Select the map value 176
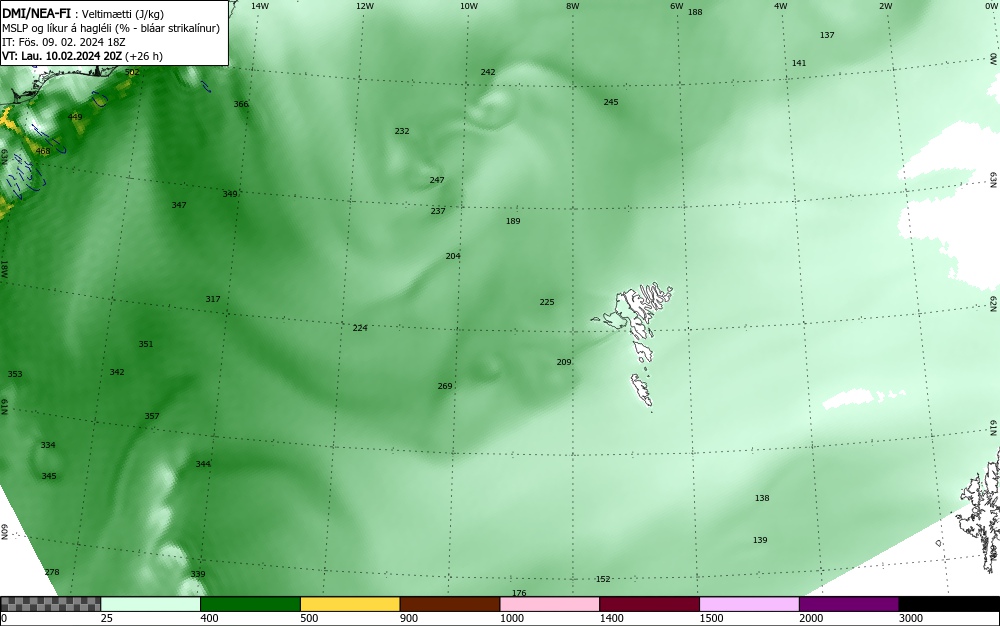The width and height of the screenshot is (1000, 626). point(520,593)
